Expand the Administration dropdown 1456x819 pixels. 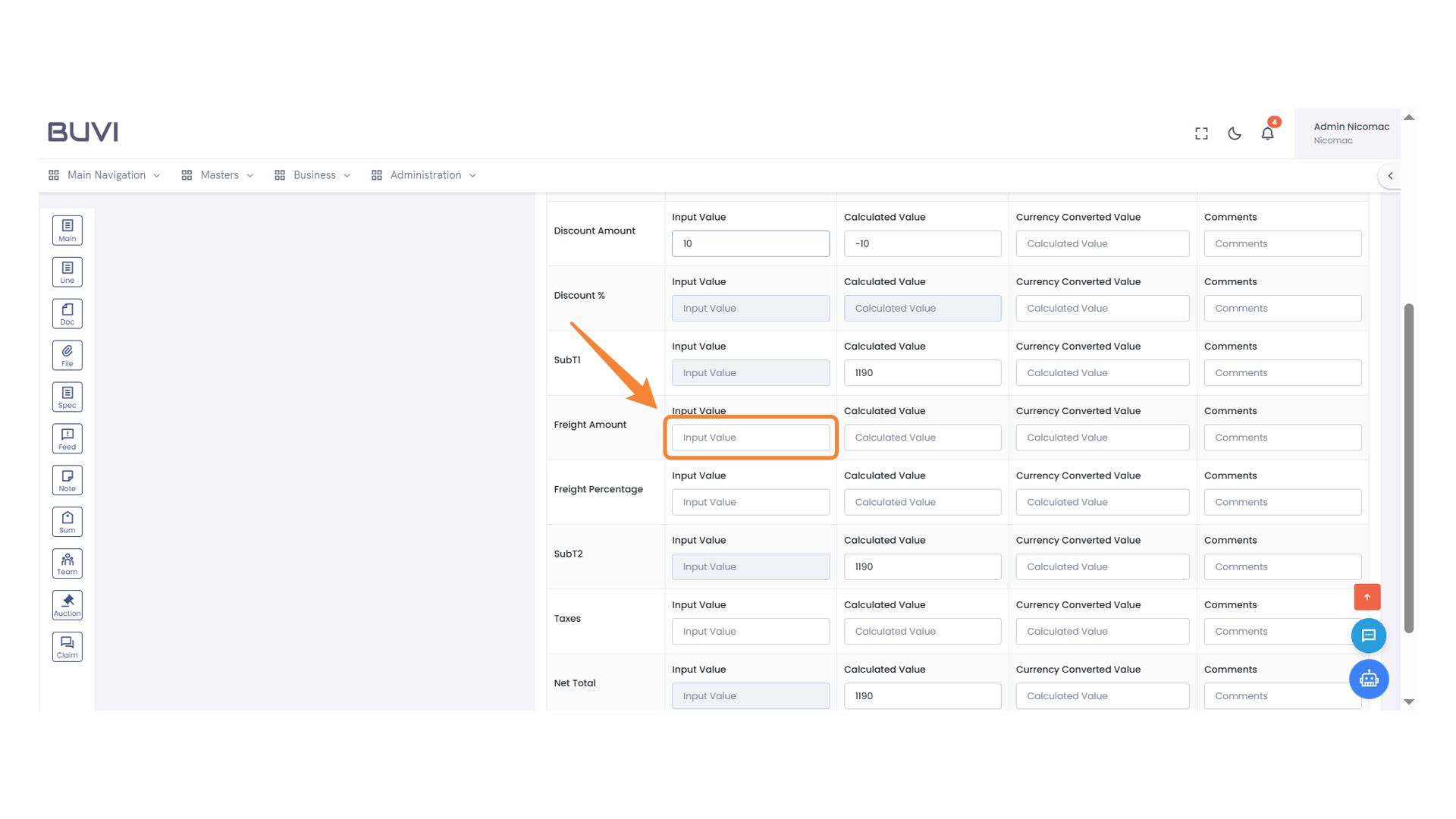(x=425, y=174)
